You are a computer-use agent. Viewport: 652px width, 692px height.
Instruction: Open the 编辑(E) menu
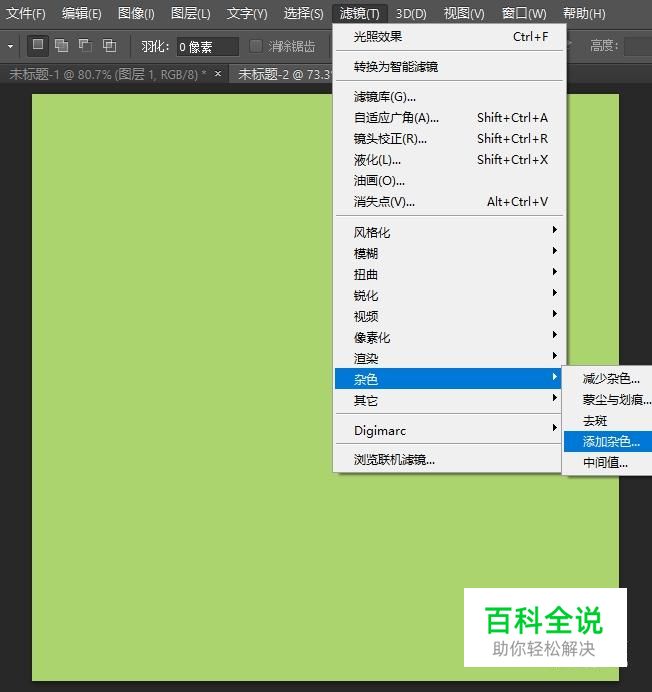pos(82,14)
